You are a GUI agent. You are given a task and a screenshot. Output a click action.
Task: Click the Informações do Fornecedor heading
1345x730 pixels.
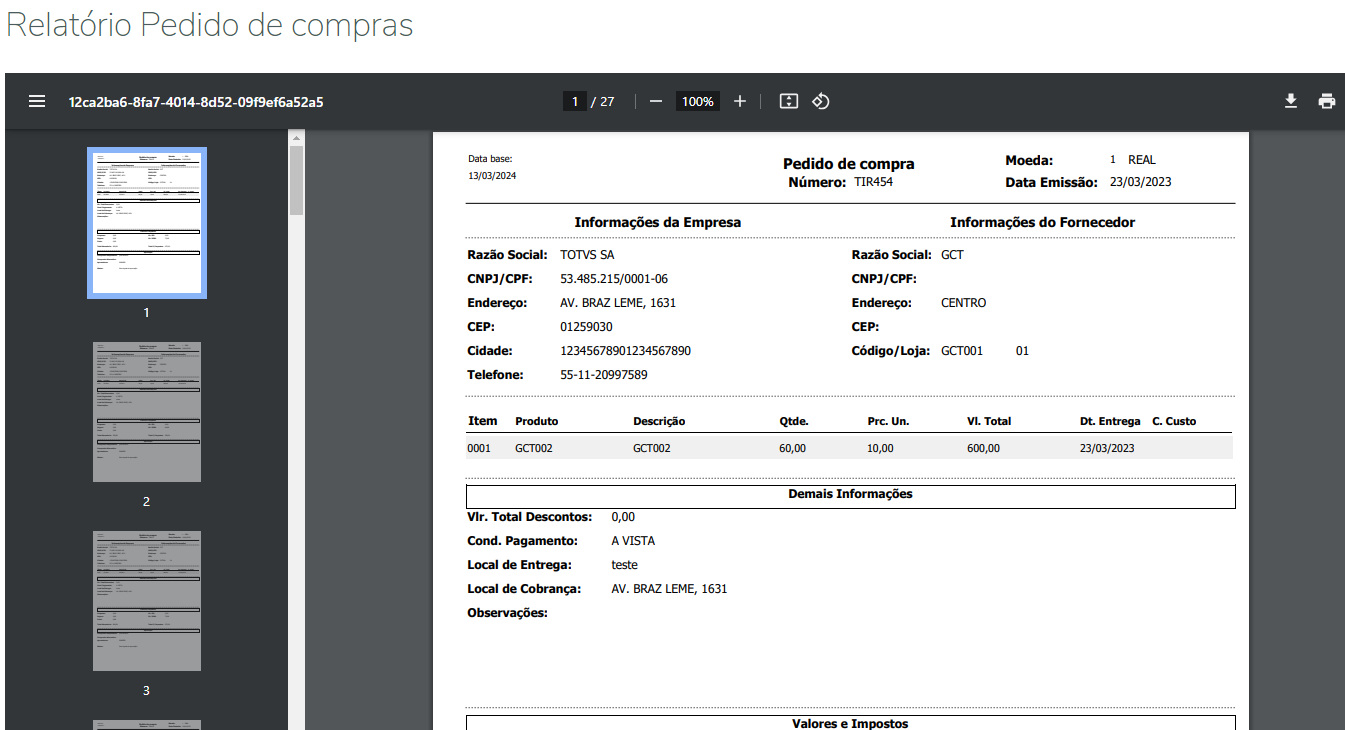pos(1042,222)
